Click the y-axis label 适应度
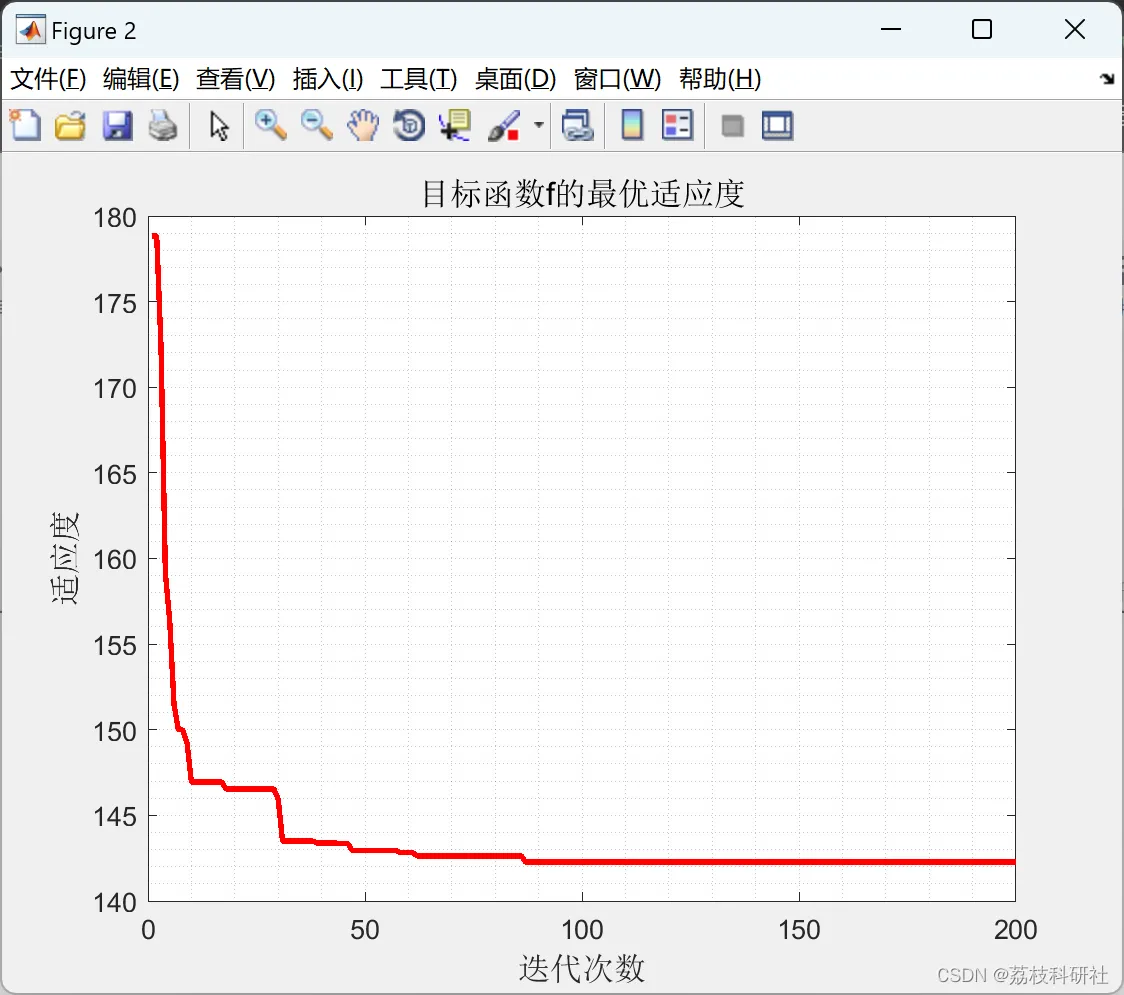1124x995 pixels. (65, 558)
